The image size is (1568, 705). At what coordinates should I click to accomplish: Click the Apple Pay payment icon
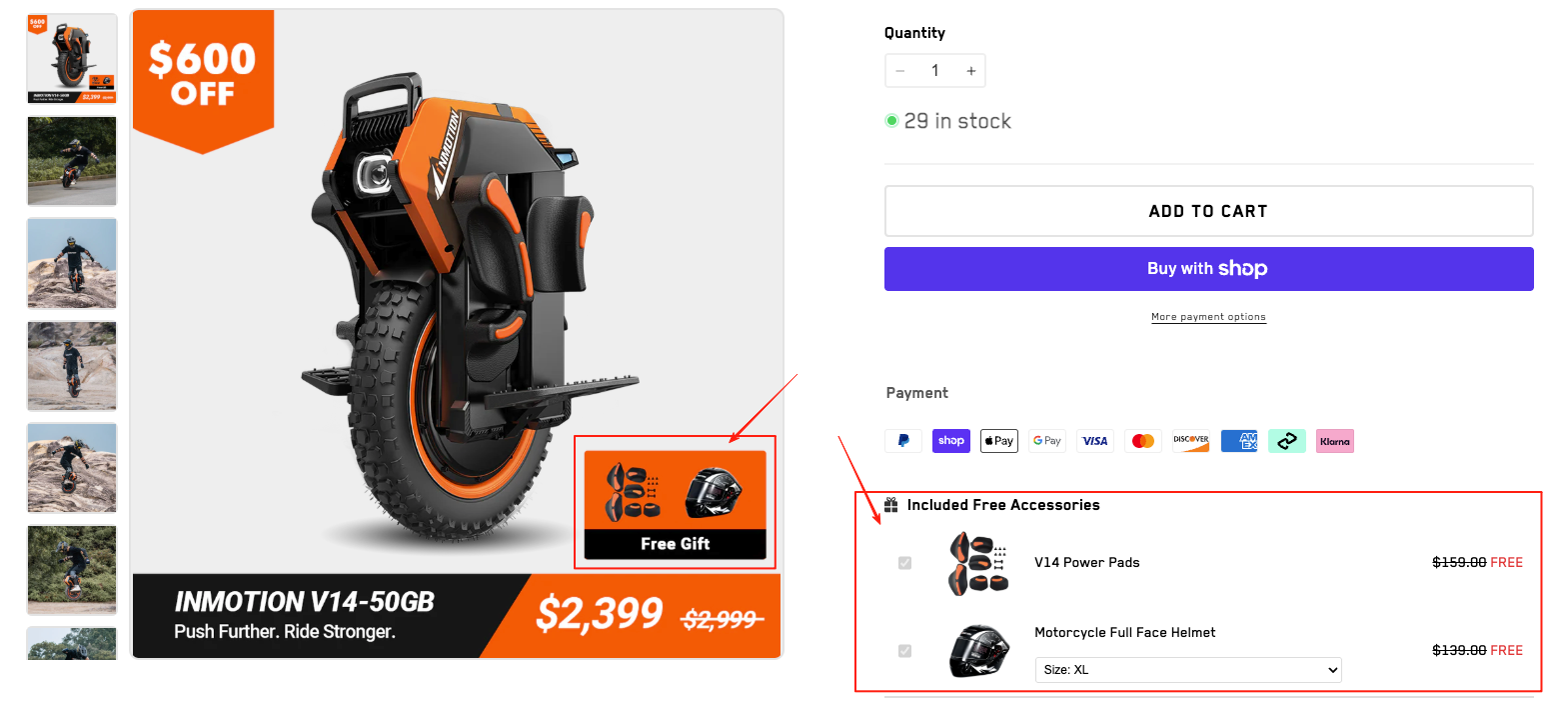click(x=999, y=441)
